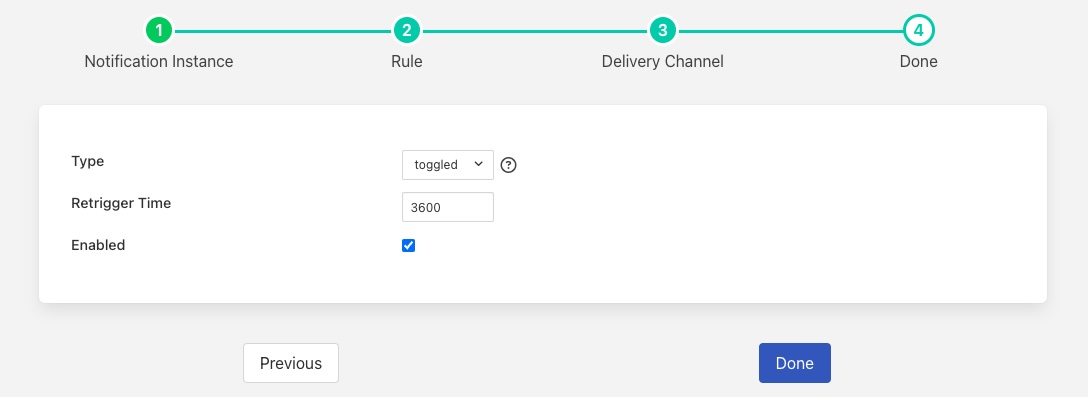Click the chevron arrow in Type select
This screenshot has height=397, width=1088.
pos(478,164)
